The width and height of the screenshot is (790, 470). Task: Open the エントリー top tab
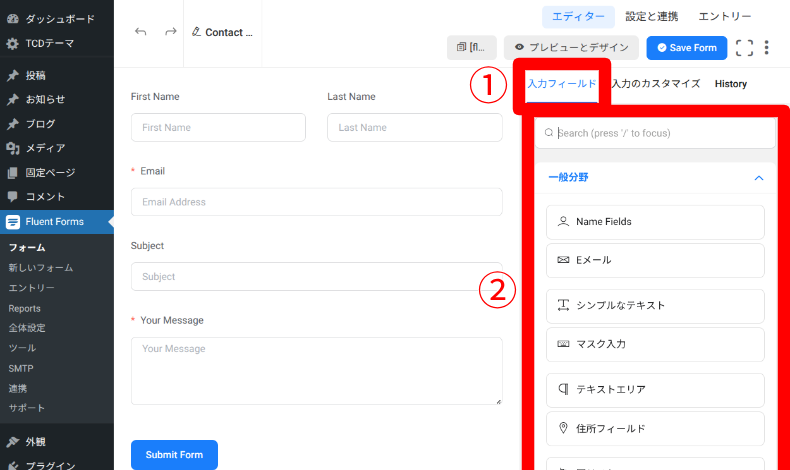pos(725,17)
